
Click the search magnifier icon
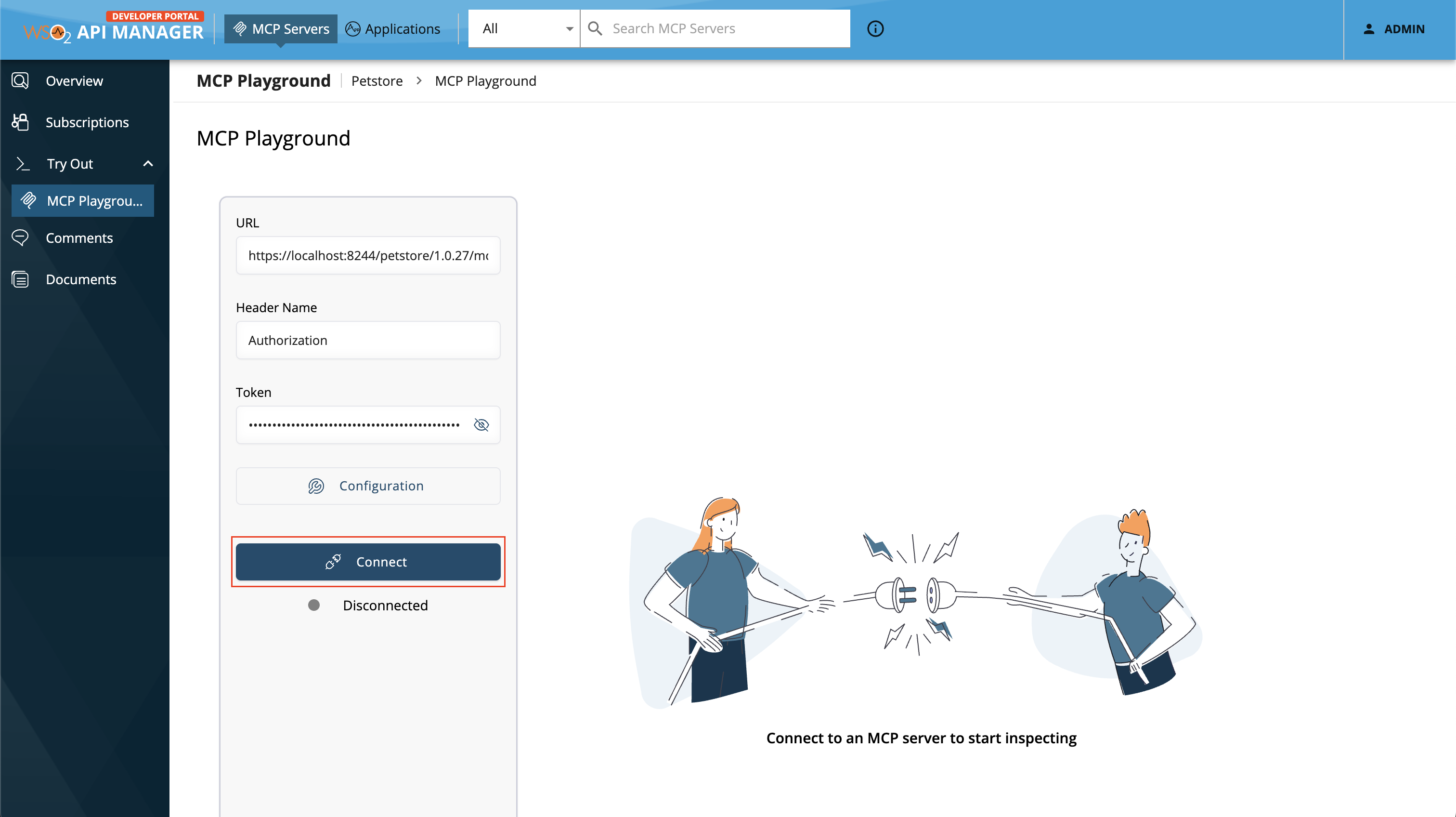coord(595,29)
